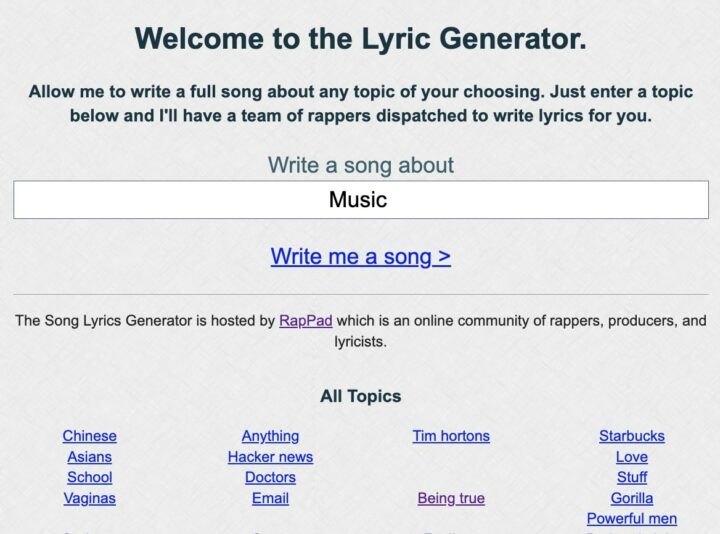
Task: Open the RapPad link
Action: [306, 321]
